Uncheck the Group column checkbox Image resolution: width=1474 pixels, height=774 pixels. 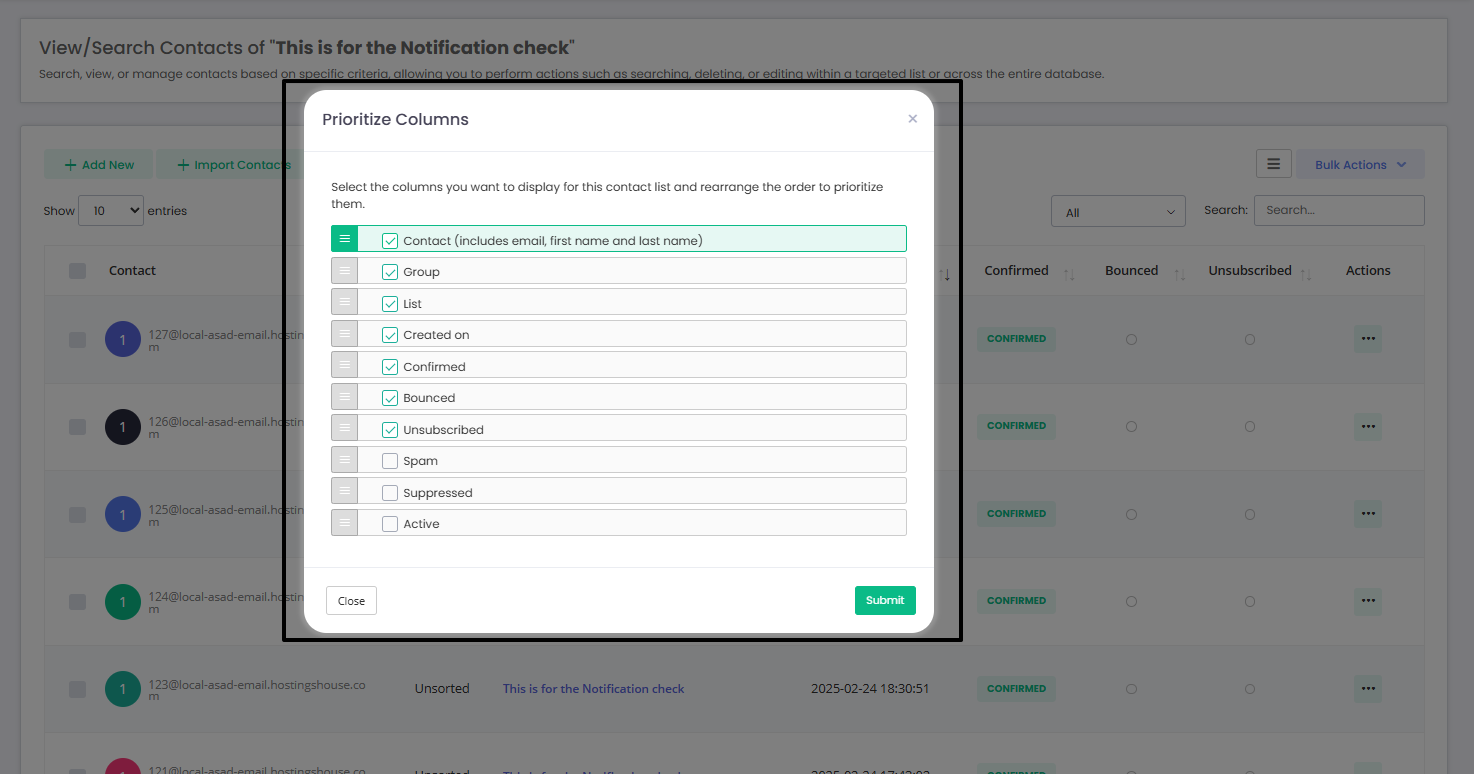point(390,272)
